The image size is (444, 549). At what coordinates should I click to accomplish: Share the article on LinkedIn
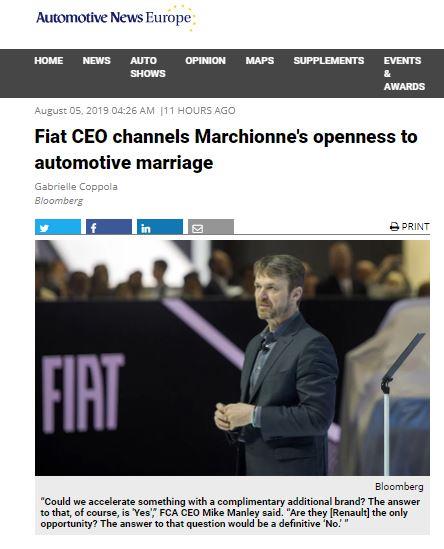click(x=160, y=227)
